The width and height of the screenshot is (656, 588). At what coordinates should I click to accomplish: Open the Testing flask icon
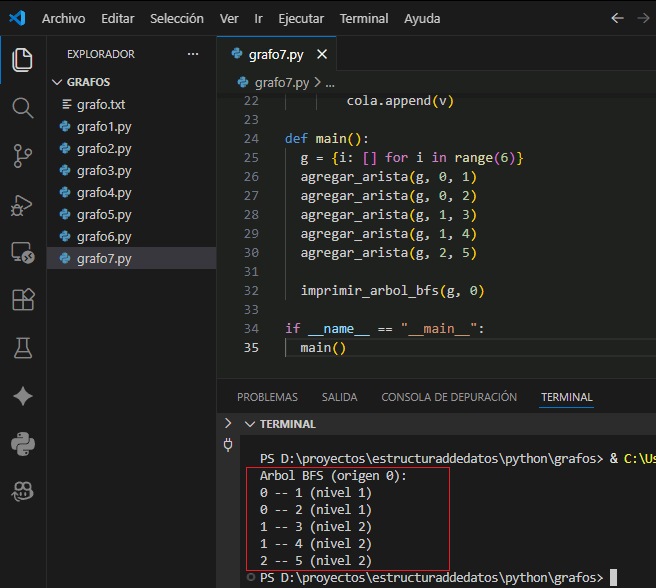click(x=22, y=348)
